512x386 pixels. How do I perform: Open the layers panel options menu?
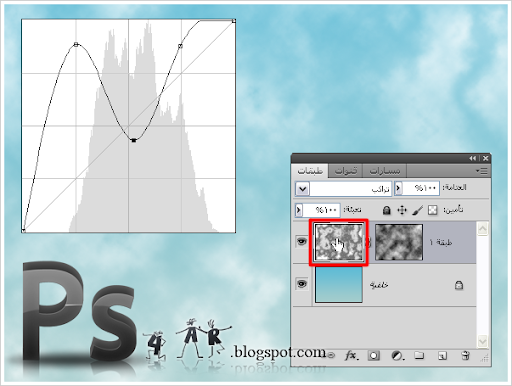click(482, 171)
